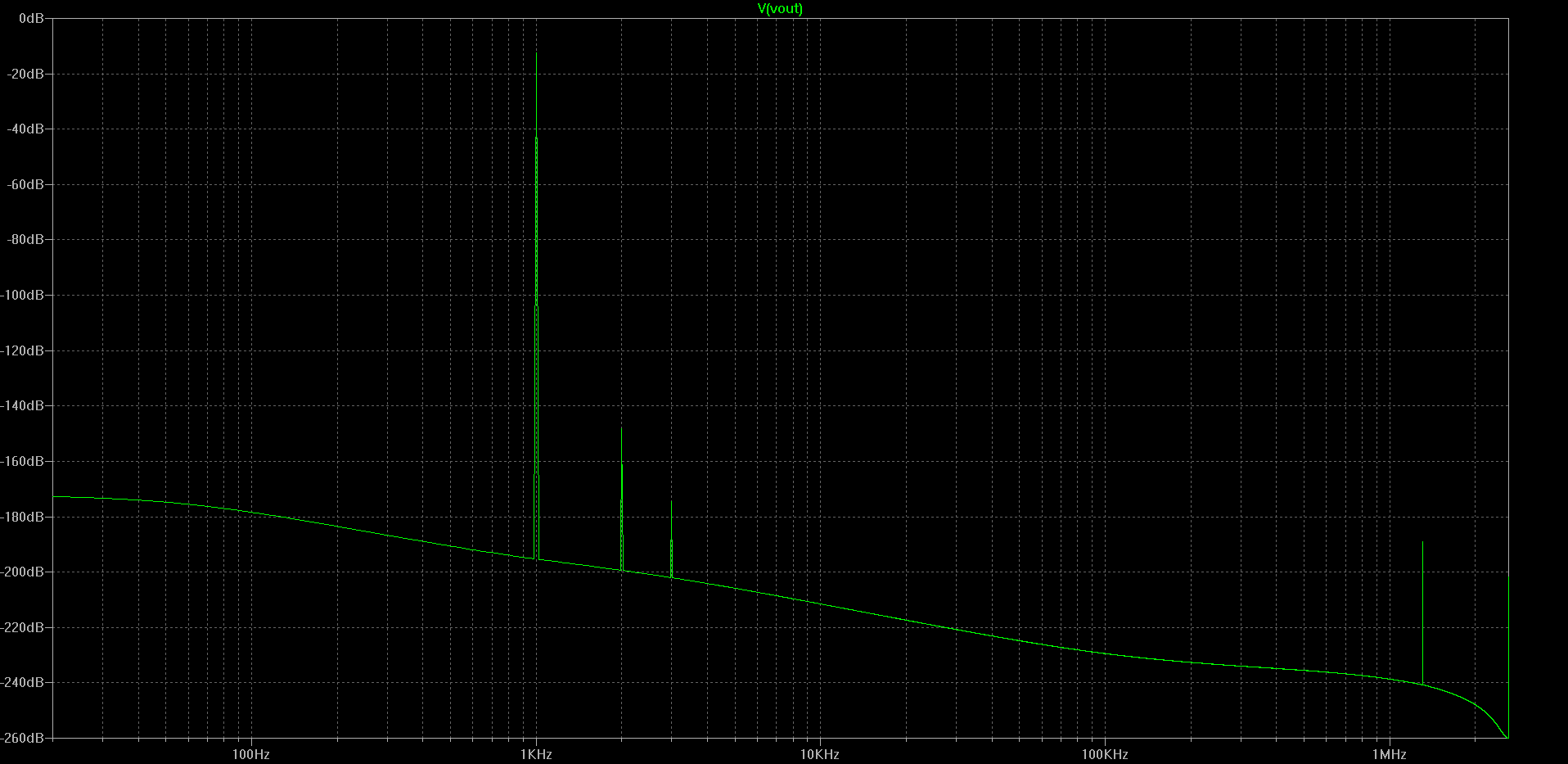Viewport: 1568px width, 764px height.
Task: Click the -260dB axis label
Action: coord(22,738)
